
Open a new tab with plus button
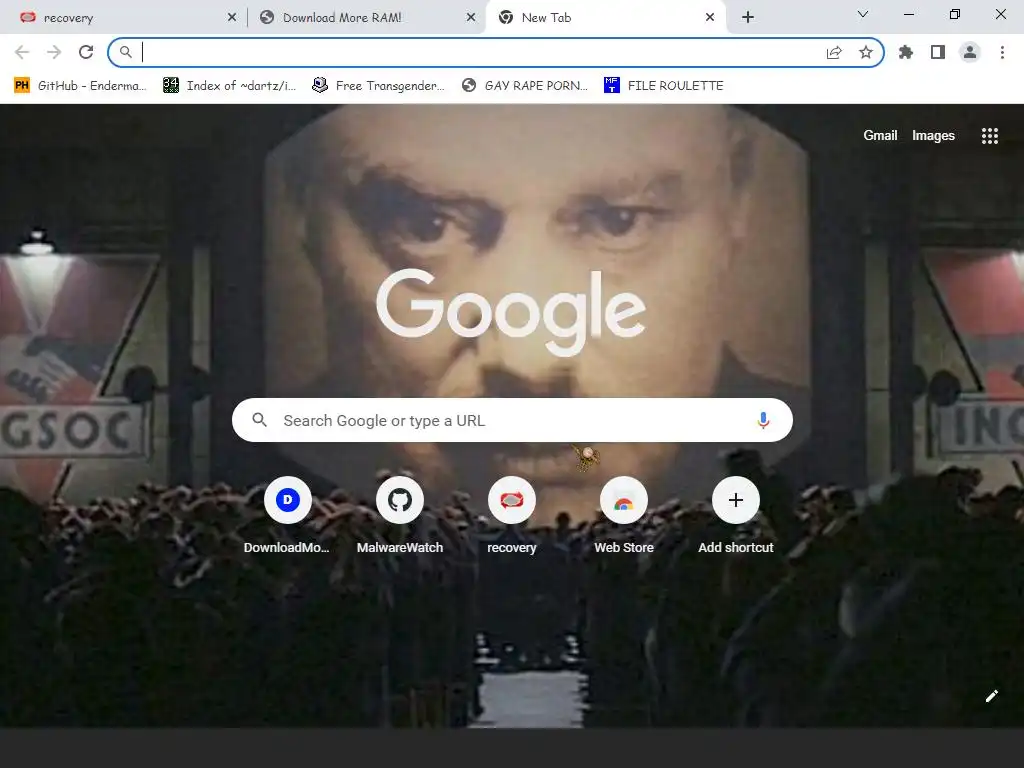pyautogui.click(x=748, y=18)
